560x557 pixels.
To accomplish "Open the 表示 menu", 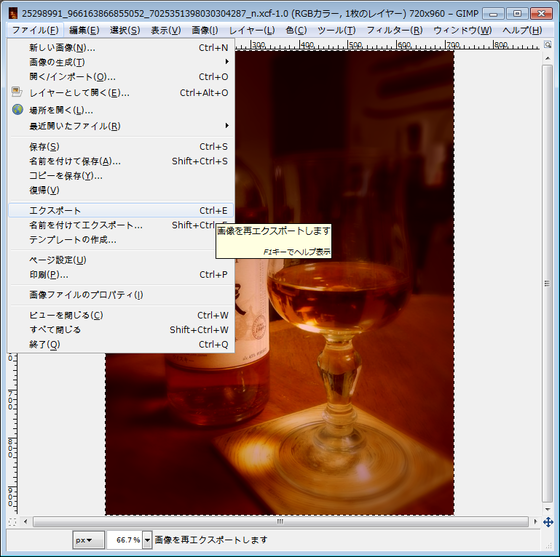I will 166,30.
